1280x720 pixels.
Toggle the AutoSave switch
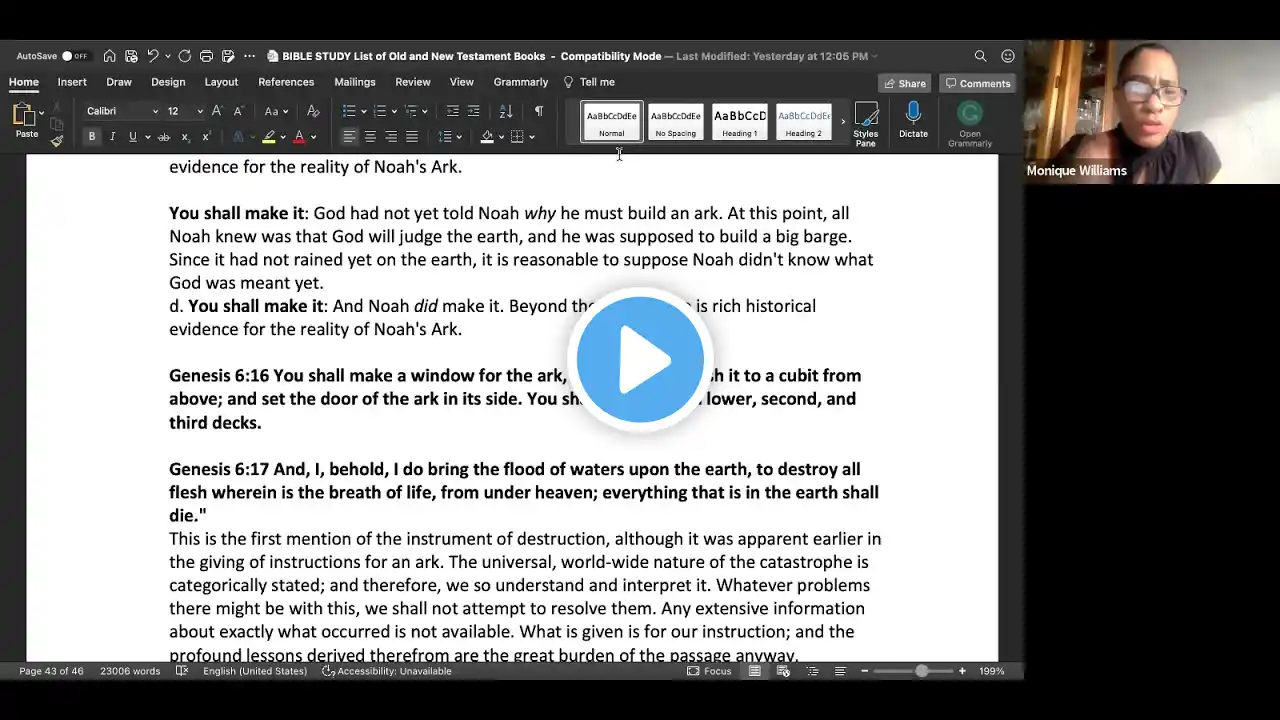point(75,56)
